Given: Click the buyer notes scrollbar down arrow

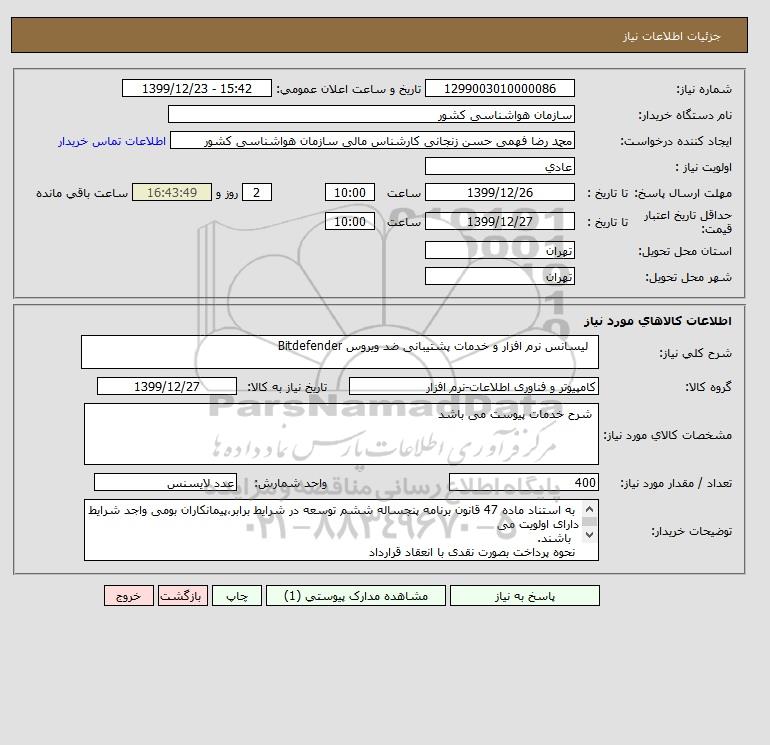Looking at the screenshot, I should 590,535.
